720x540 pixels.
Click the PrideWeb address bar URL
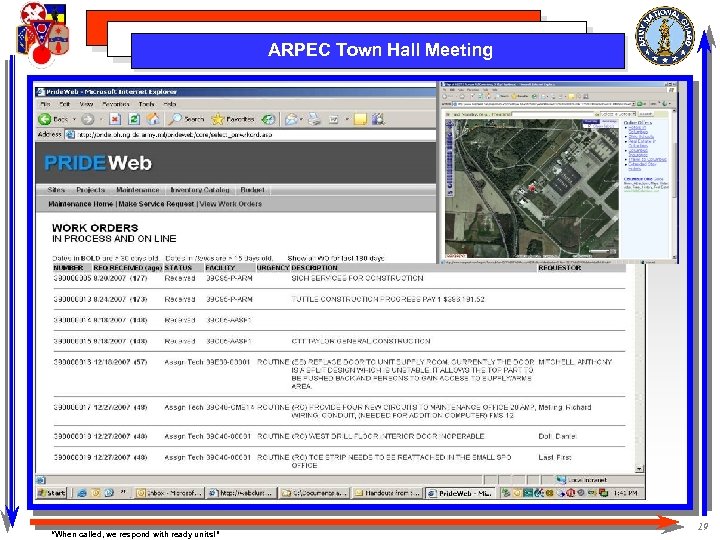pyautogui.click(x=175, y=135)
